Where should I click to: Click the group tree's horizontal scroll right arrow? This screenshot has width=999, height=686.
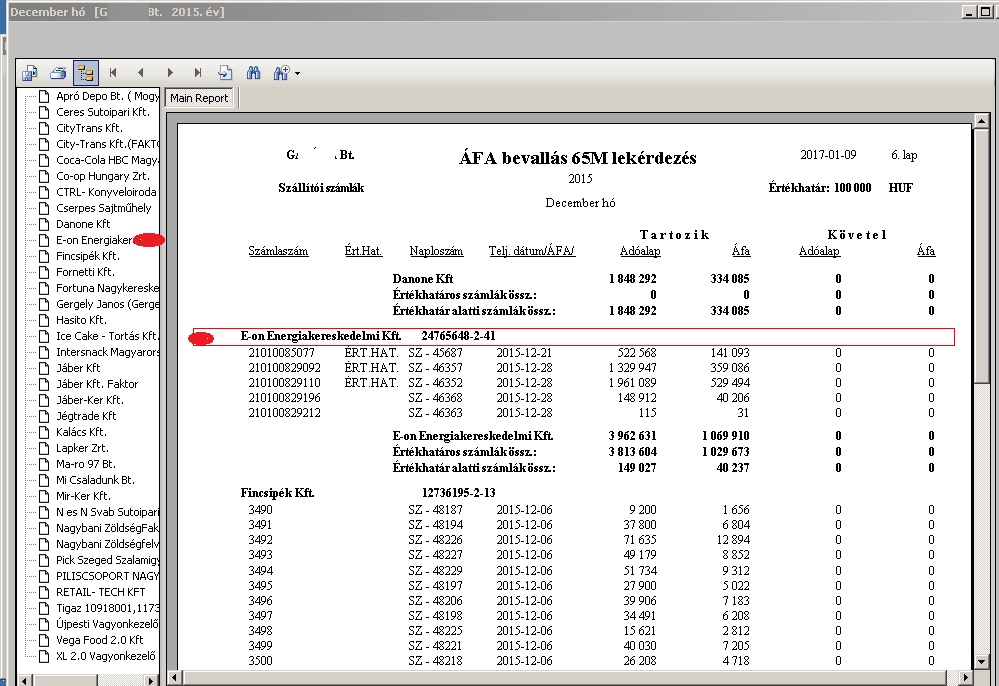coord(151,680)
